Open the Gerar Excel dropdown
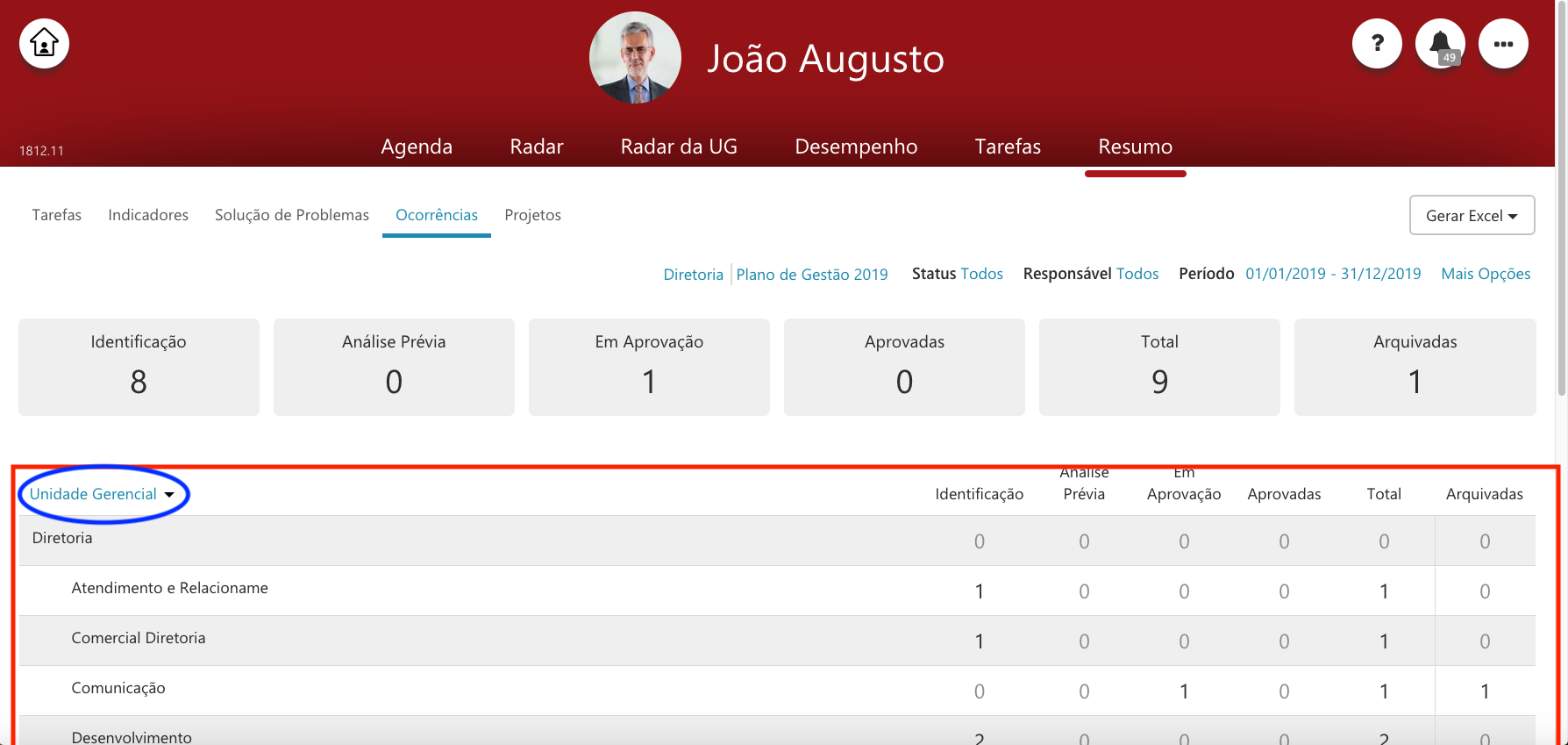 [x=1472, y=215]
